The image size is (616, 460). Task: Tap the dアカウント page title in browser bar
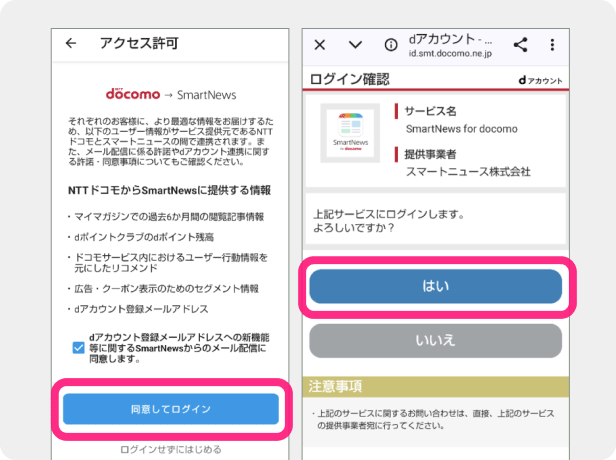(x=450, y=39)
